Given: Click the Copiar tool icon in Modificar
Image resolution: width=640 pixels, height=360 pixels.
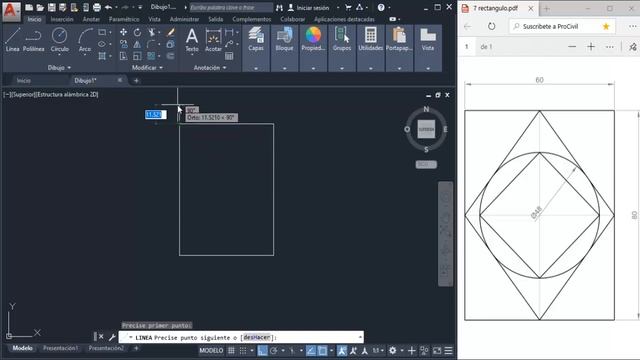Looking at the screenshot, I should (x=123, y=44).
